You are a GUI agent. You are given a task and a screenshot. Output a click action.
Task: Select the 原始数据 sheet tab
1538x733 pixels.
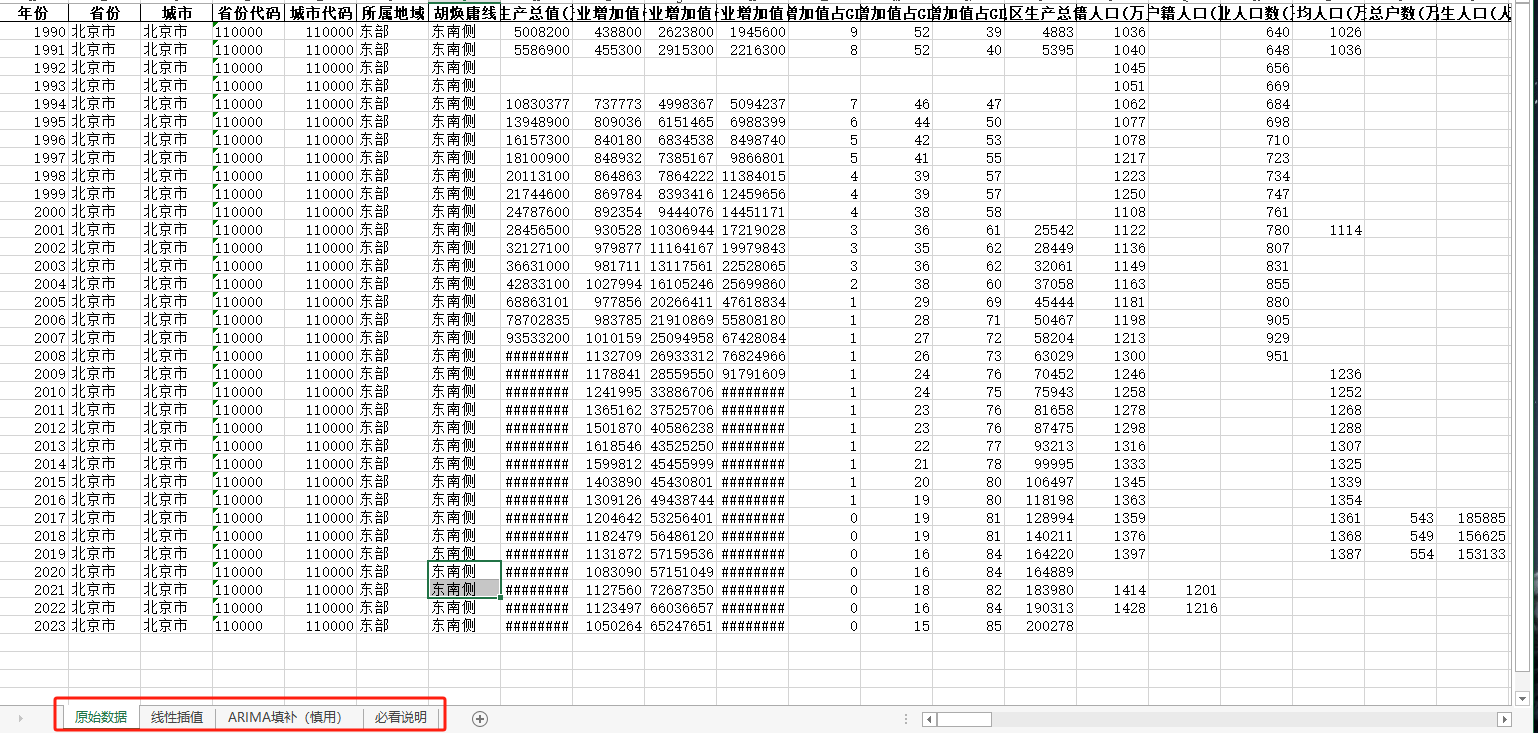101,717
